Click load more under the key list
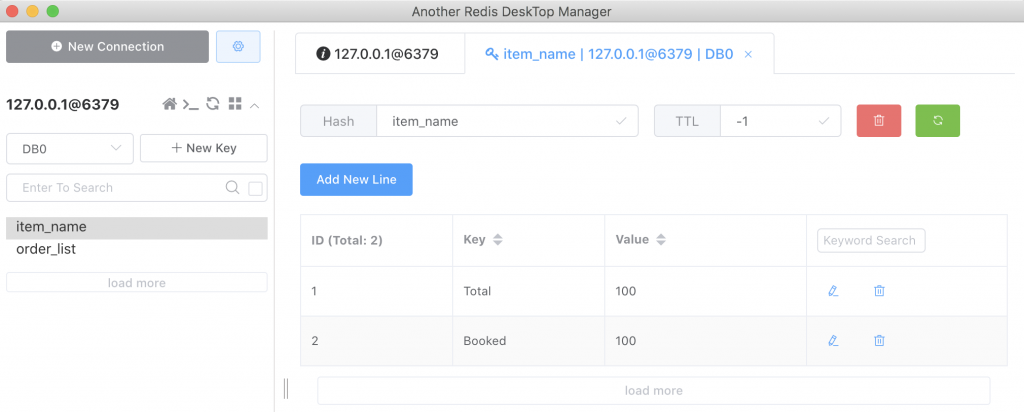This screenshot has height=412, width=1024. click(x=136, y=283)
